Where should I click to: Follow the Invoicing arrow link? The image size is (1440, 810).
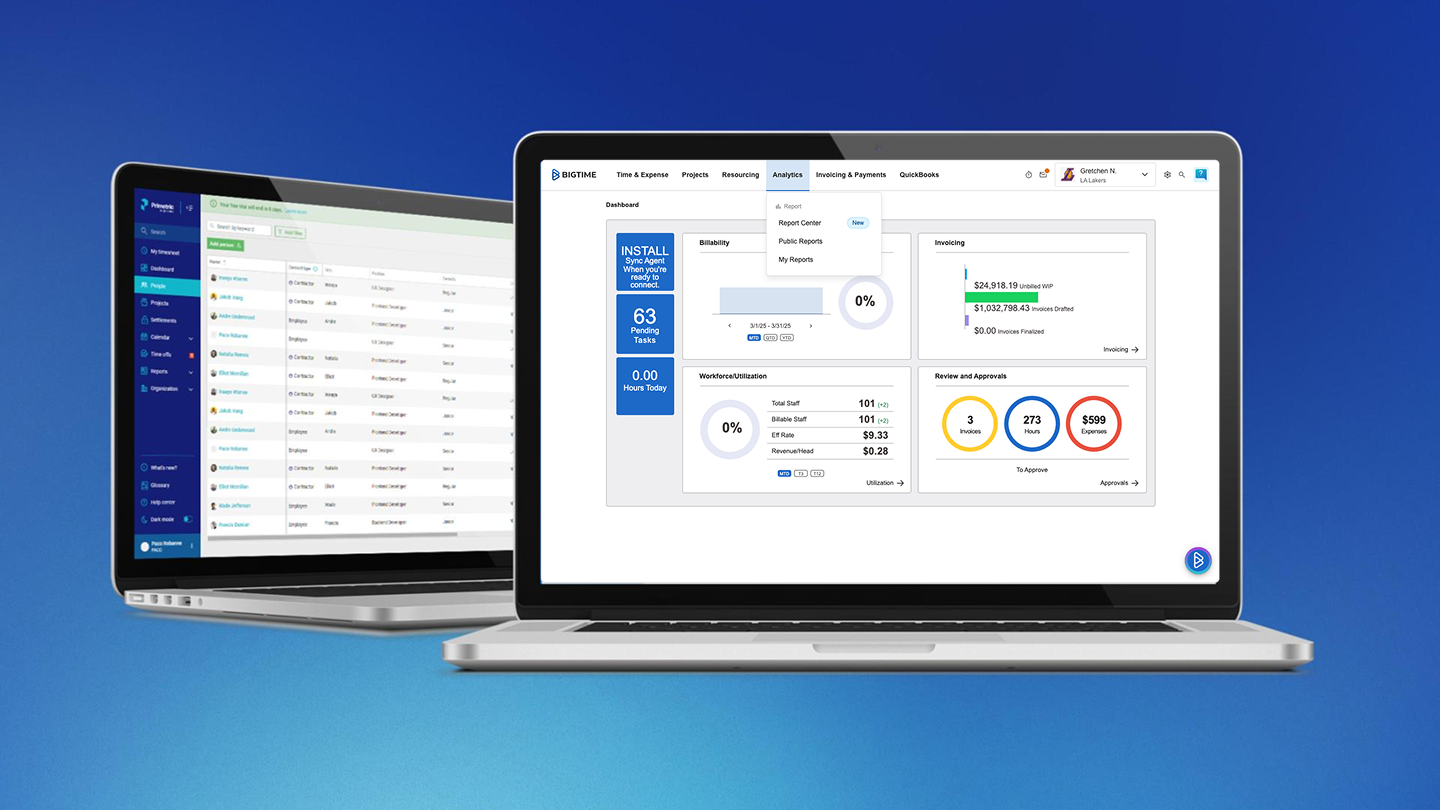coord(1121,350)
